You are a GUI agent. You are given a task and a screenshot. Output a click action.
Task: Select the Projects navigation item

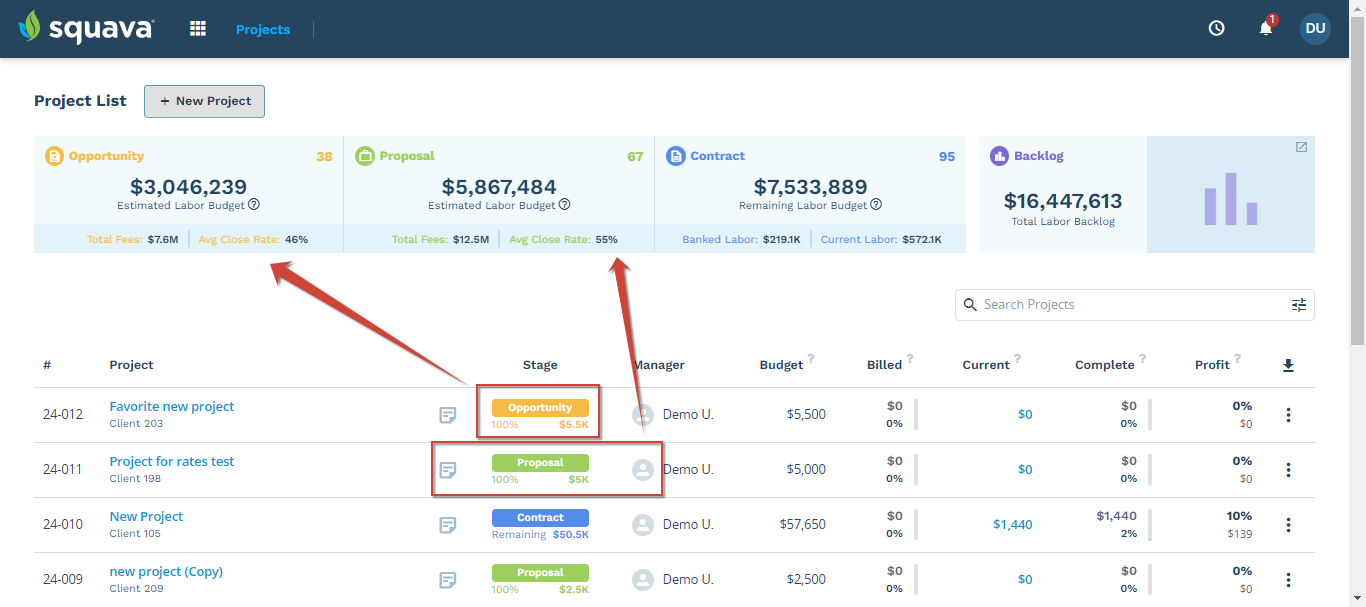262,28
